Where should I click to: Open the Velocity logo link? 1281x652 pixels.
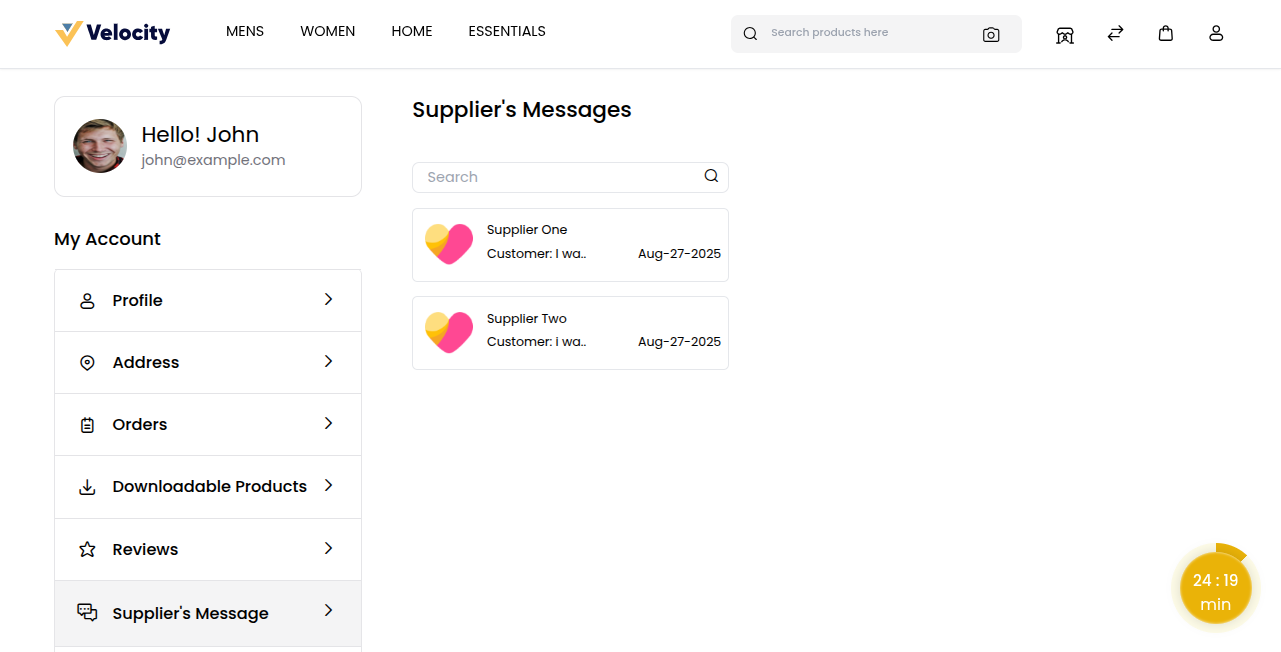112,33
